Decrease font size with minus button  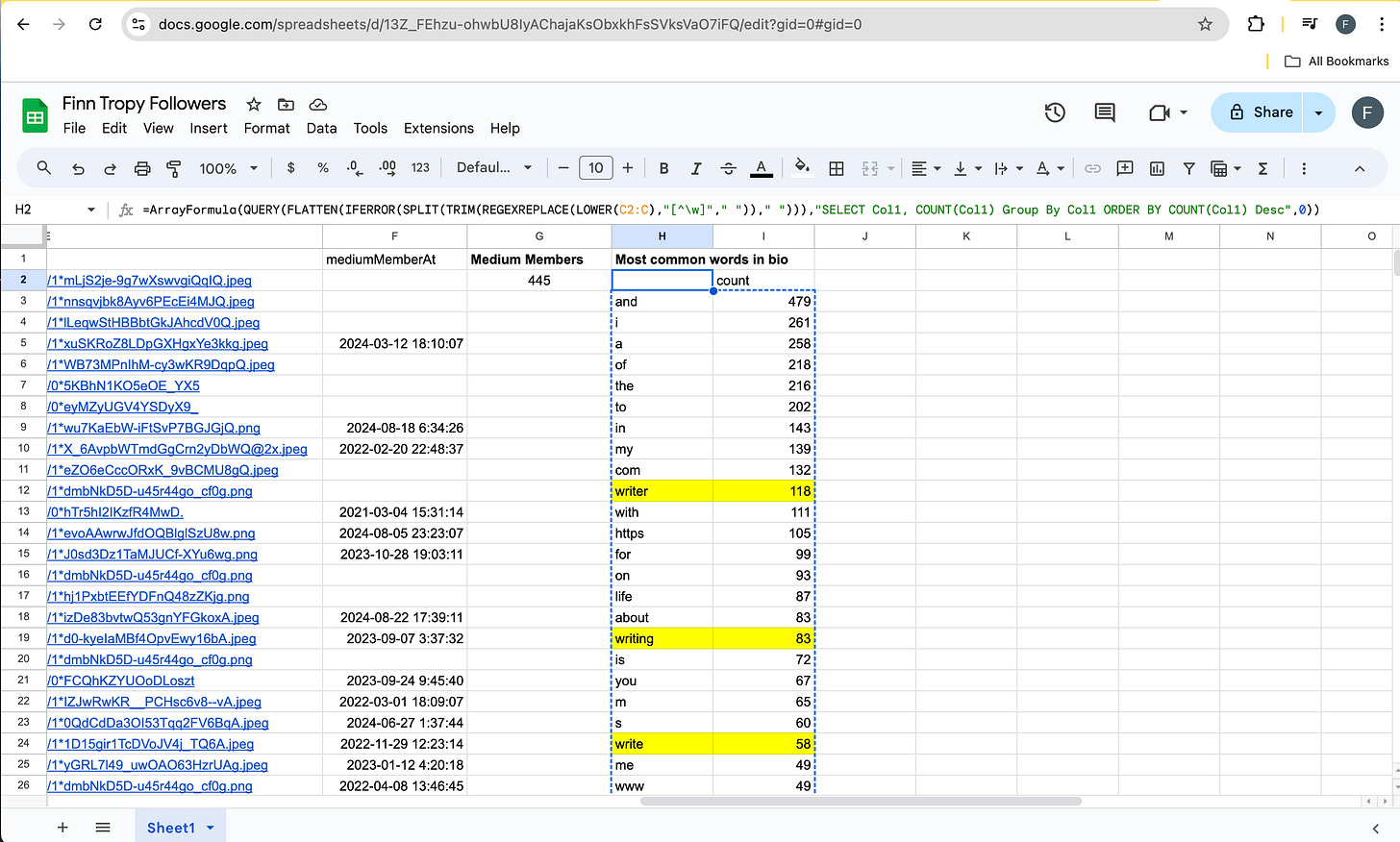[x=563, y=168]
